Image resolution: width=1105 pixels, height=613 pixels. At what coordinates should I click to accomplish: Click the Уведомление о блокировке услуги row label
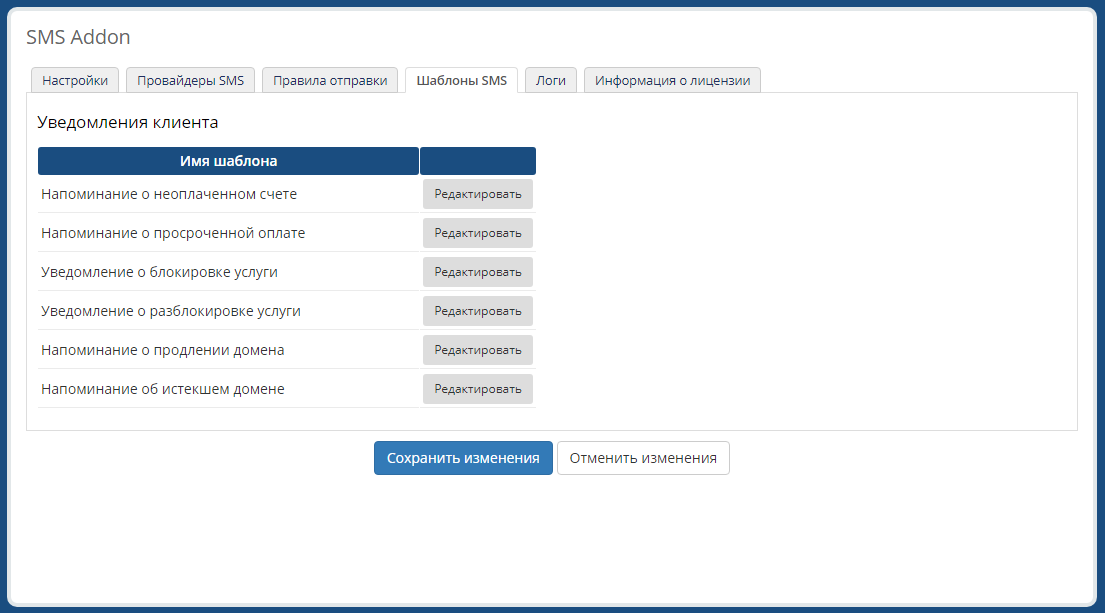[x=159, y=272]
